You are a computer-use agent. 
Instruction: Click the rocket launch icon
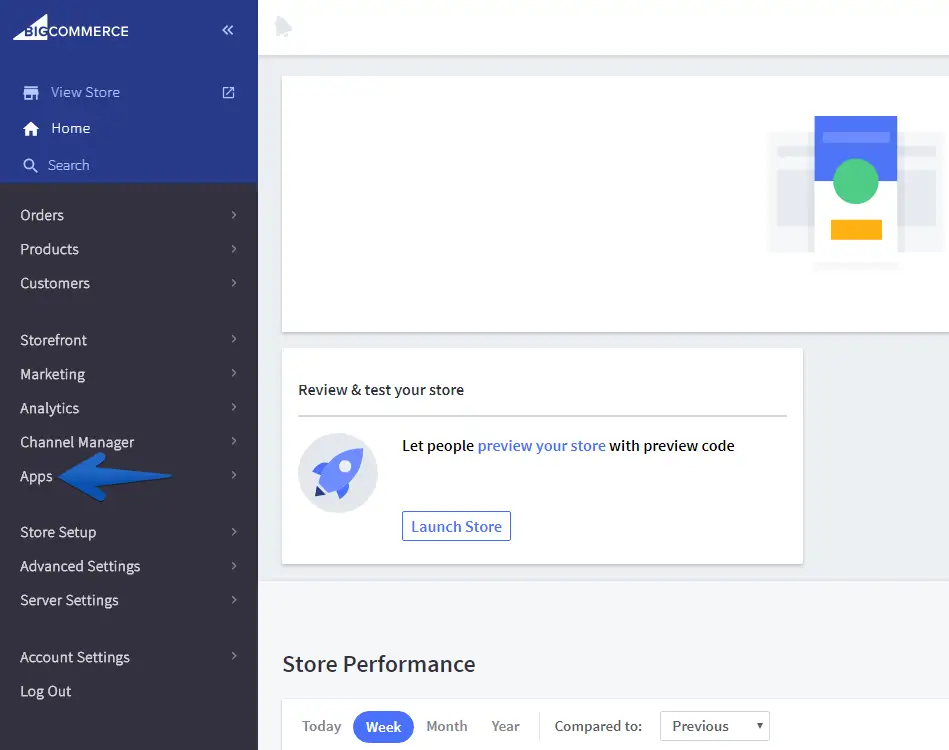(x=338, y=473)
